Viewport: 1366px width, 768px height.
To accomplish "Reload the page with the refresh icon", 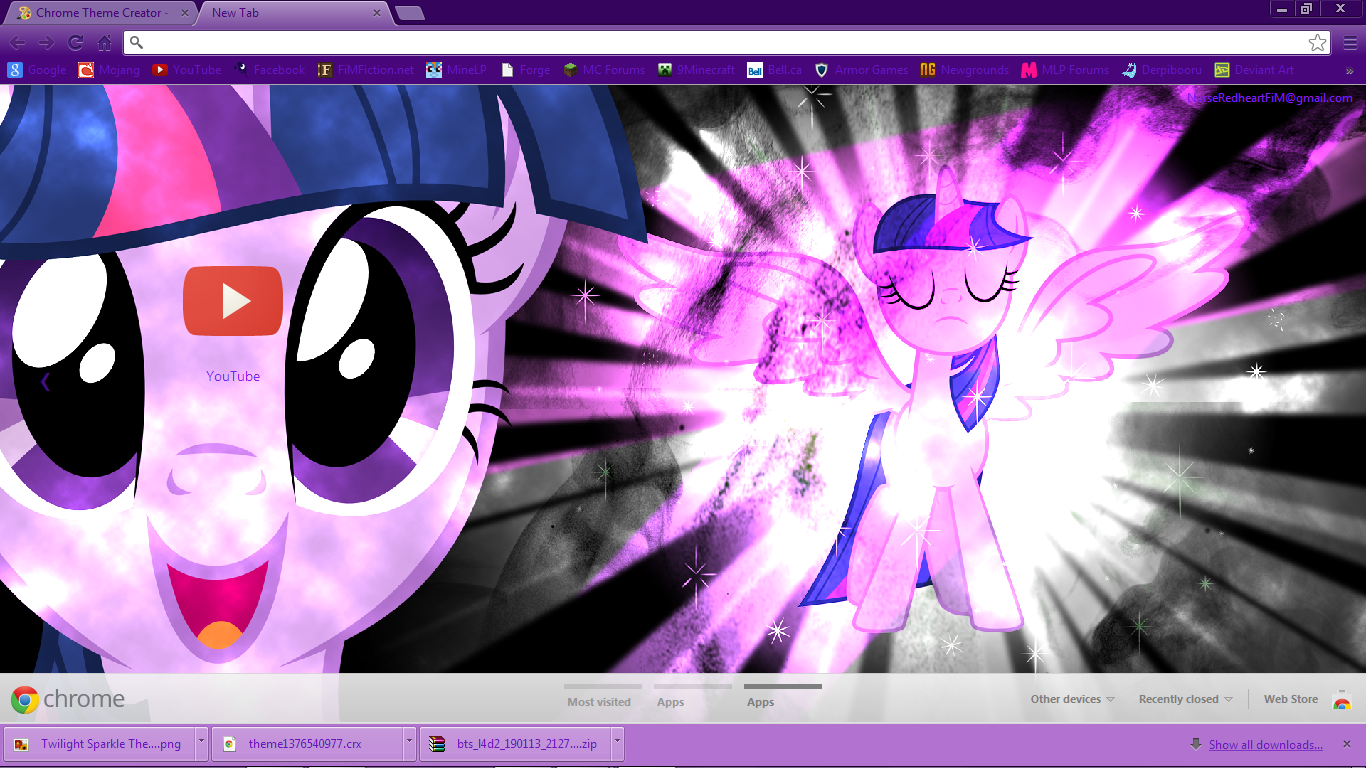I will pos(75,43).
